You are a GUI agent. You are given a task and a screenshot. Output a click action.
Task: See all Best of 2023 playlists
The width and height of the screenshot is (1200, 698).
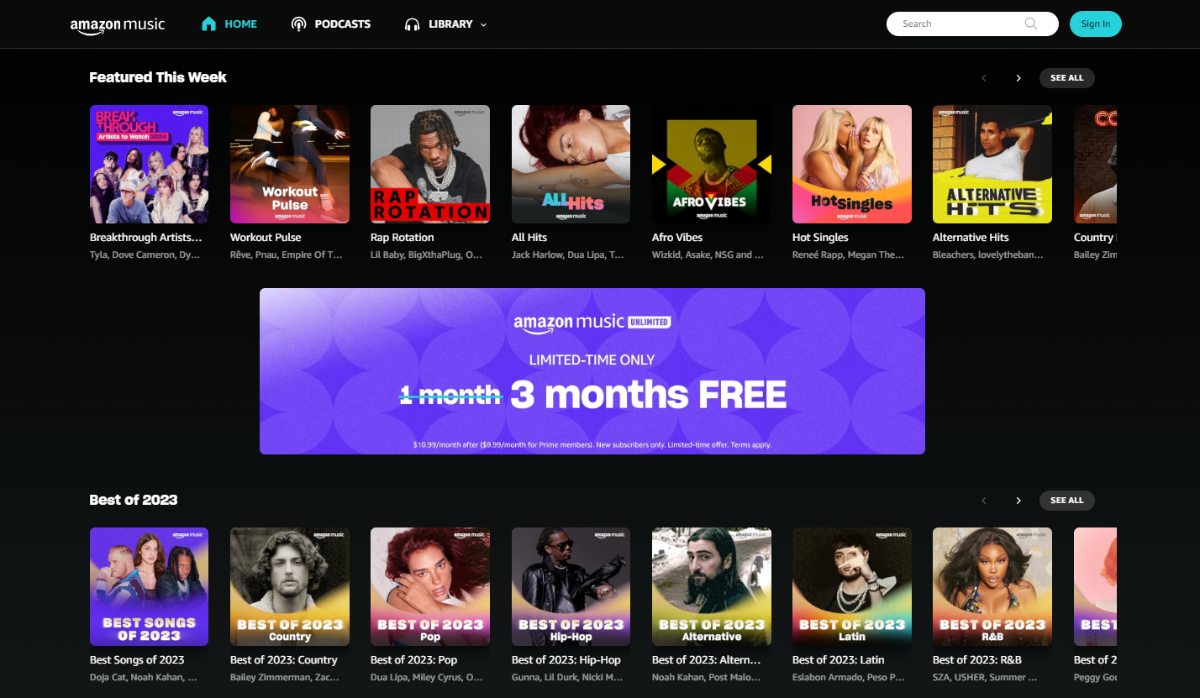tap(1067, 500)
